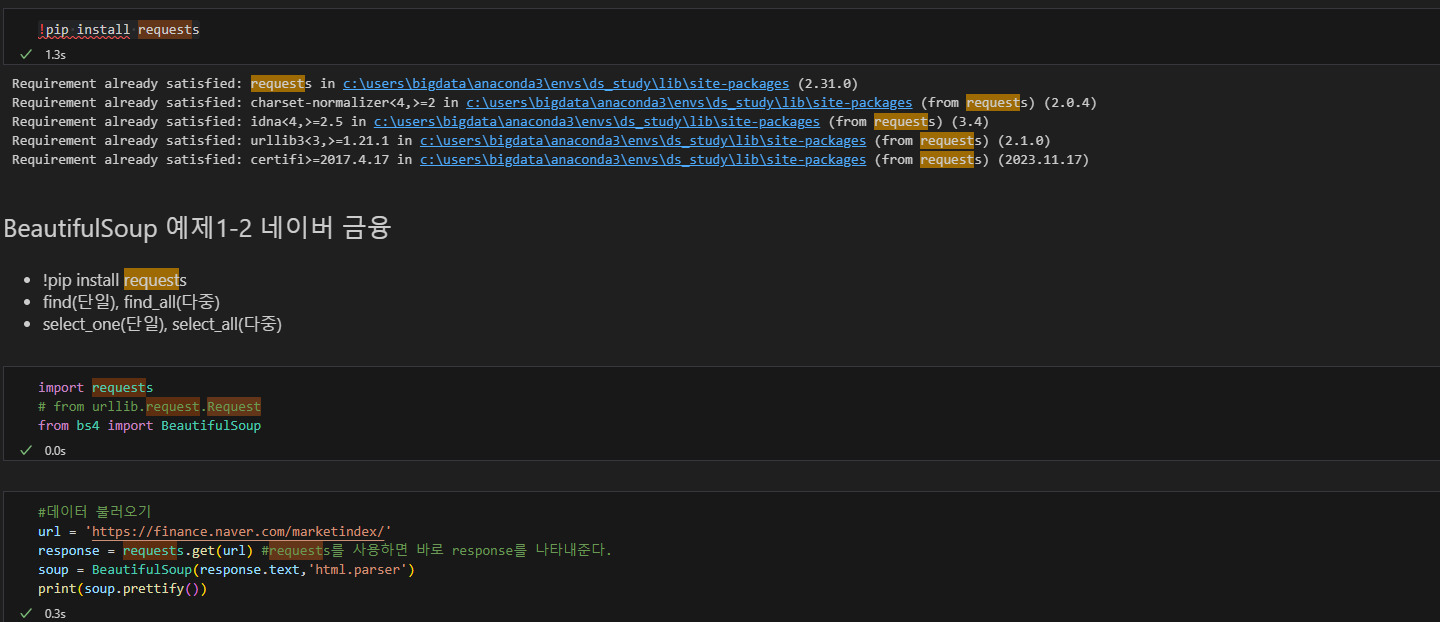Viewport: 1440px width, 622px height.
Task: Click the 'soup = BeautifulSoup(response.text,'html.parser')' line
Action: (x=226, y=570)
